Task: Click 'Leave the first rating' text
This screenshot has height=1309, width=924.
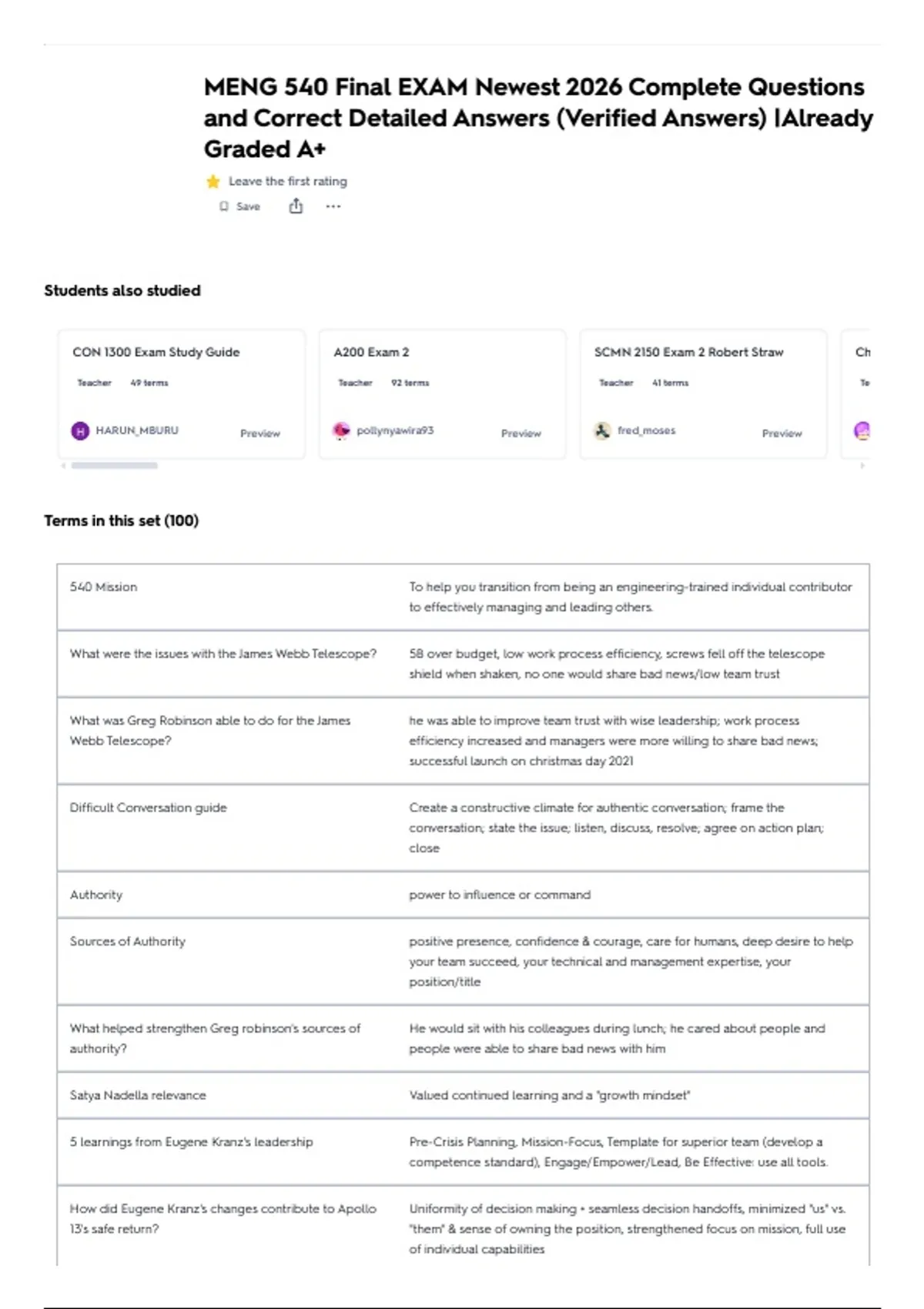Action: [288, 182]
